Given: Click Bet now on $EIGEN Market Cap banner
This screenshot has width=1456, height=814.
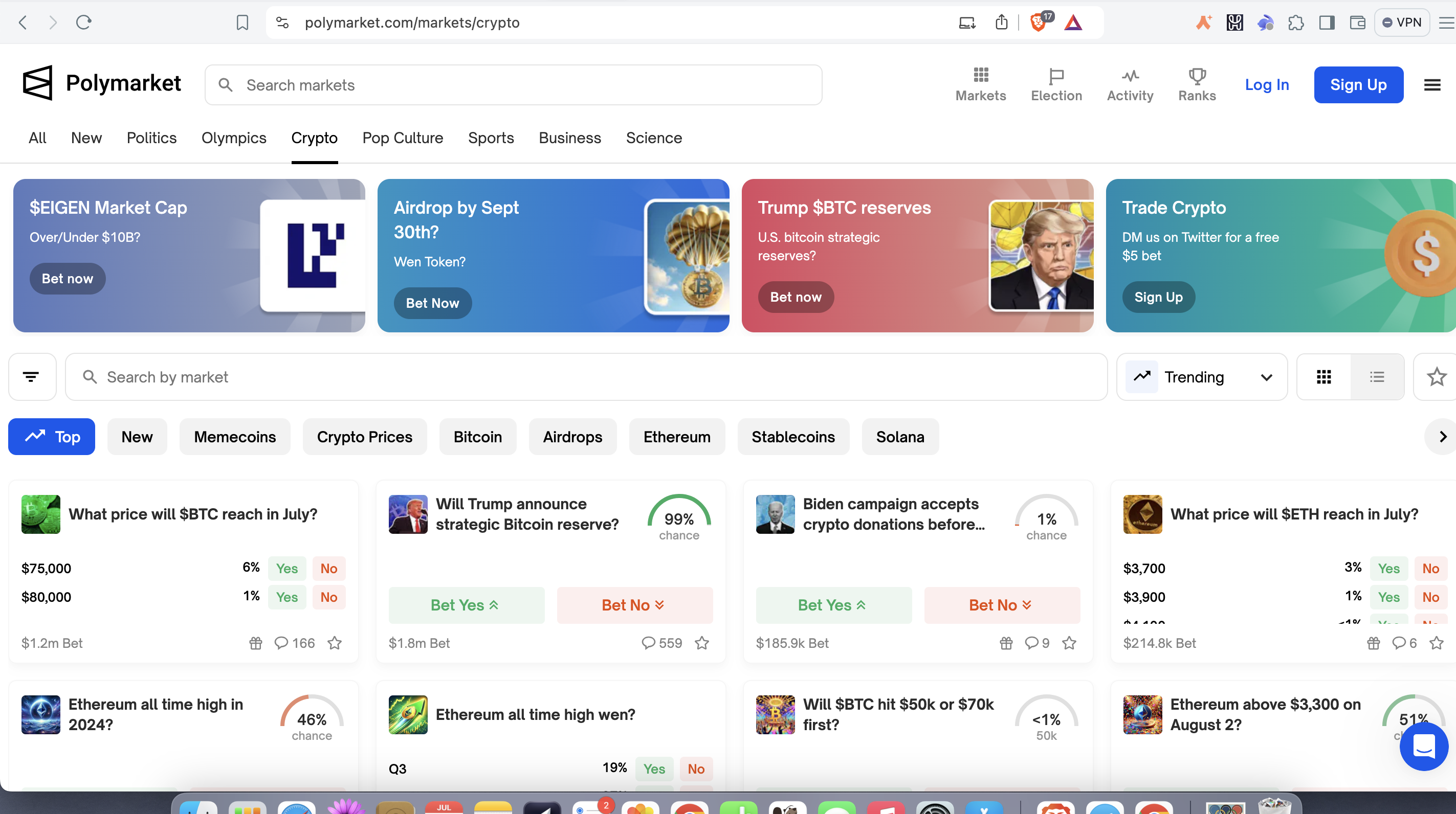Looking at the screenshot, I should click(67, 279).
